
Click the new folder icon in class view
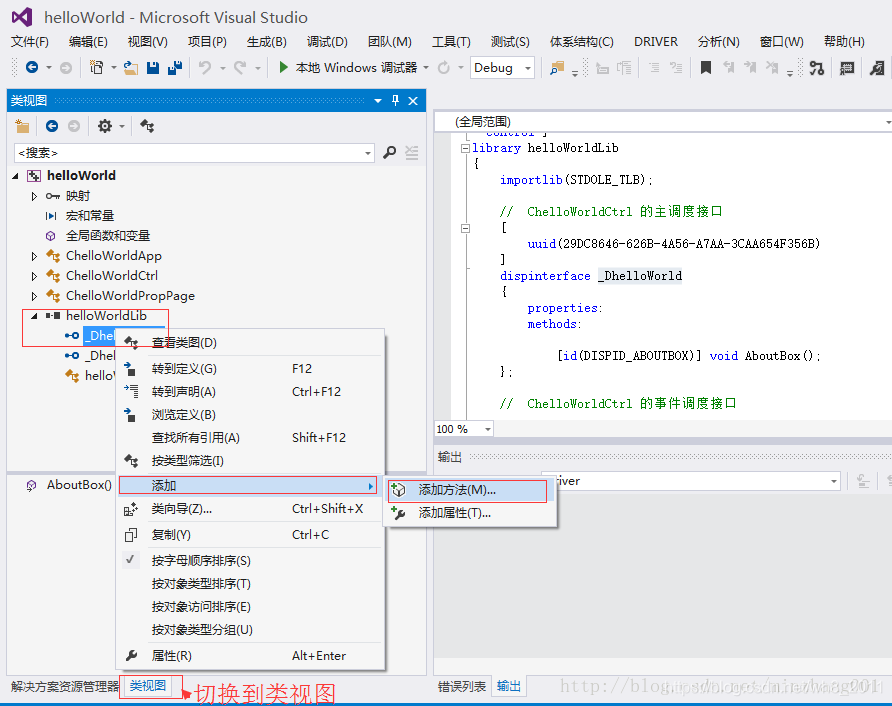click(x=22, y=126)
